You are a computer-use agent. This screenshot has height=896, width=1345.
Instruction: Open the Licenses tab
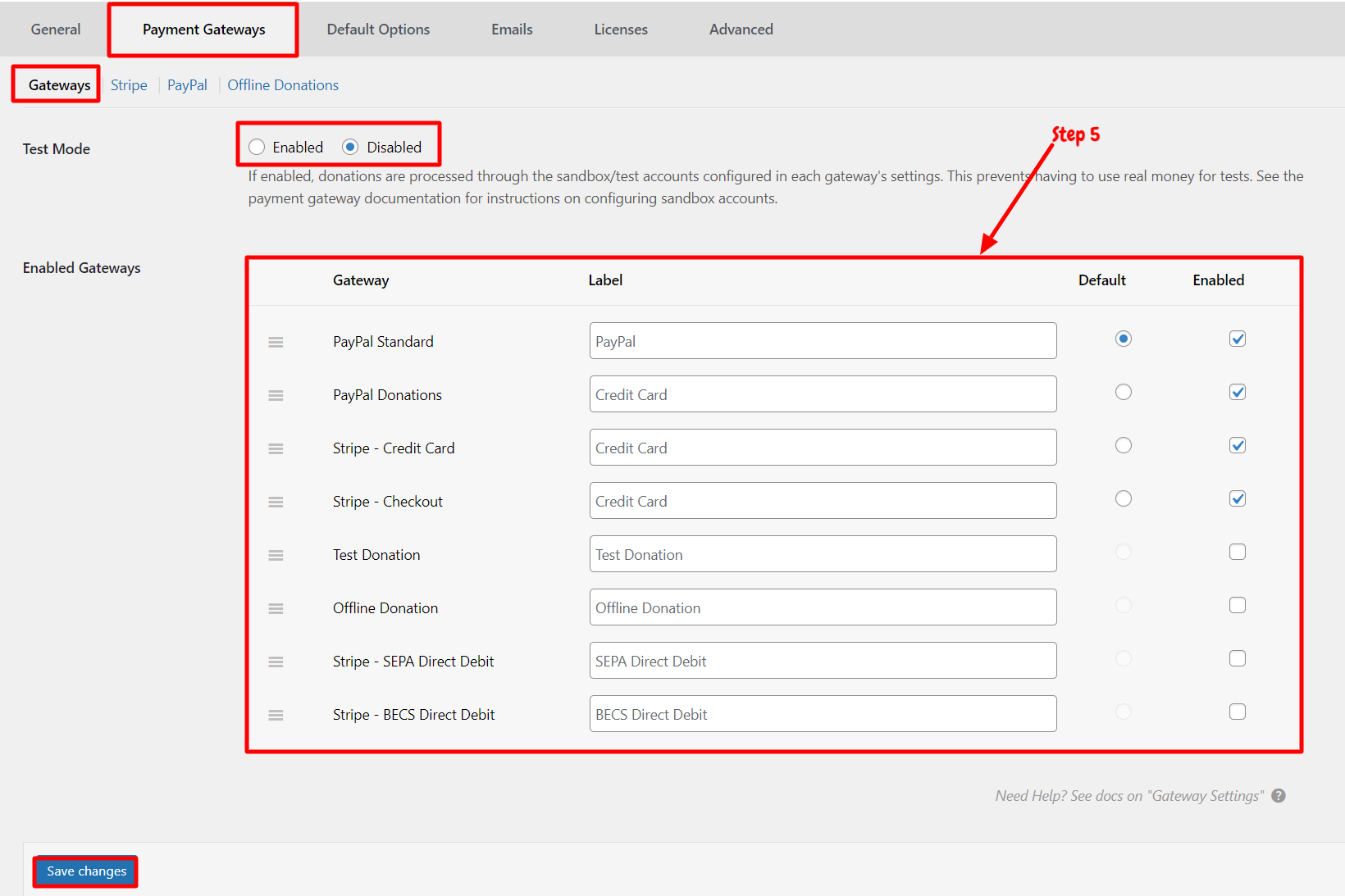click(621, 30)
